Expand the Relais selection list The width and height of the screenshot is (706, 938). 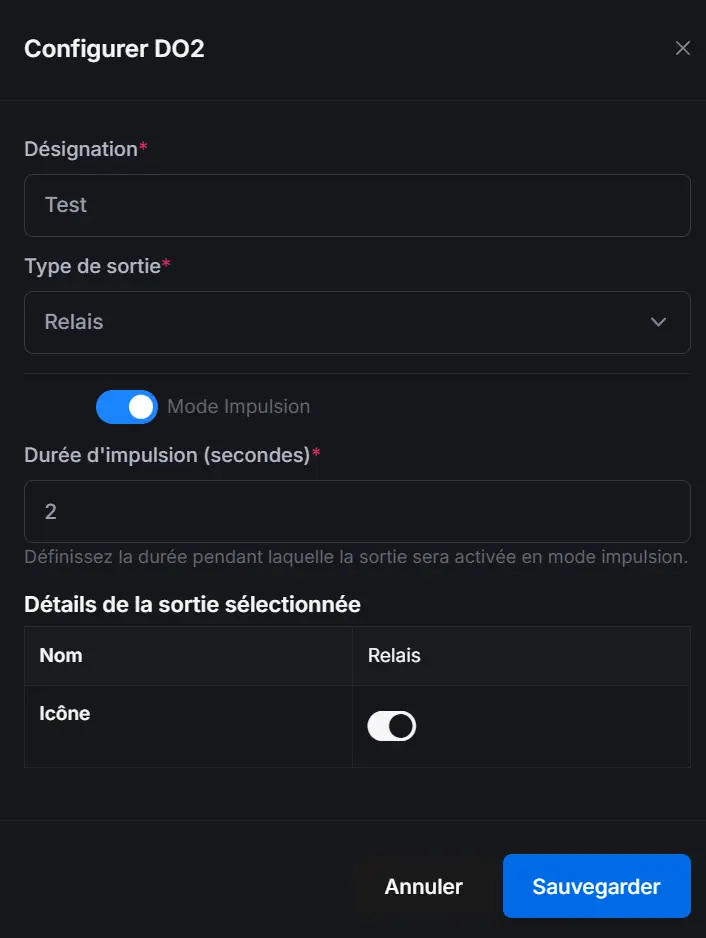[357, 322]
